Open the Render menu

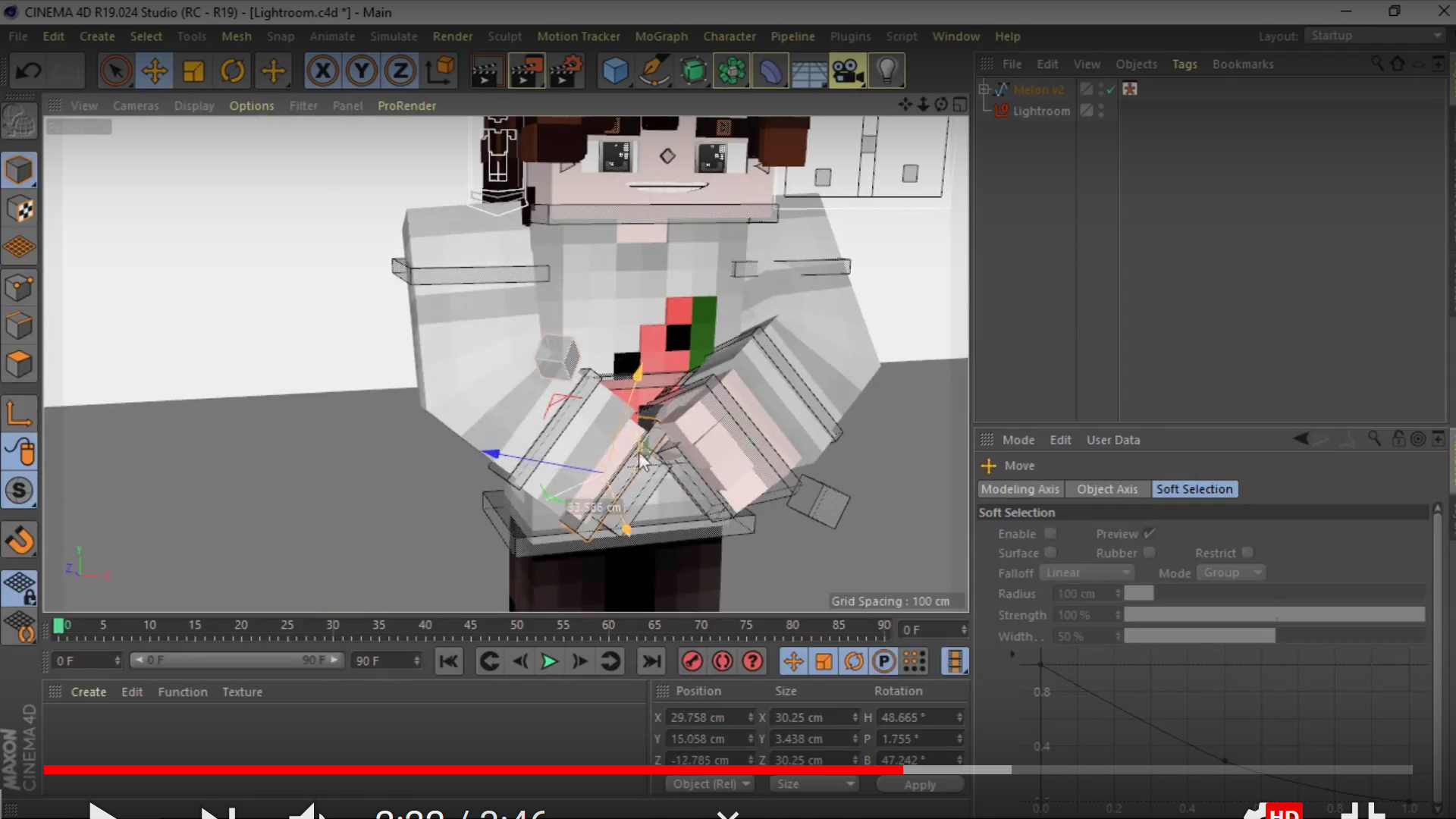pyautogui.click(x=453, y=36)
